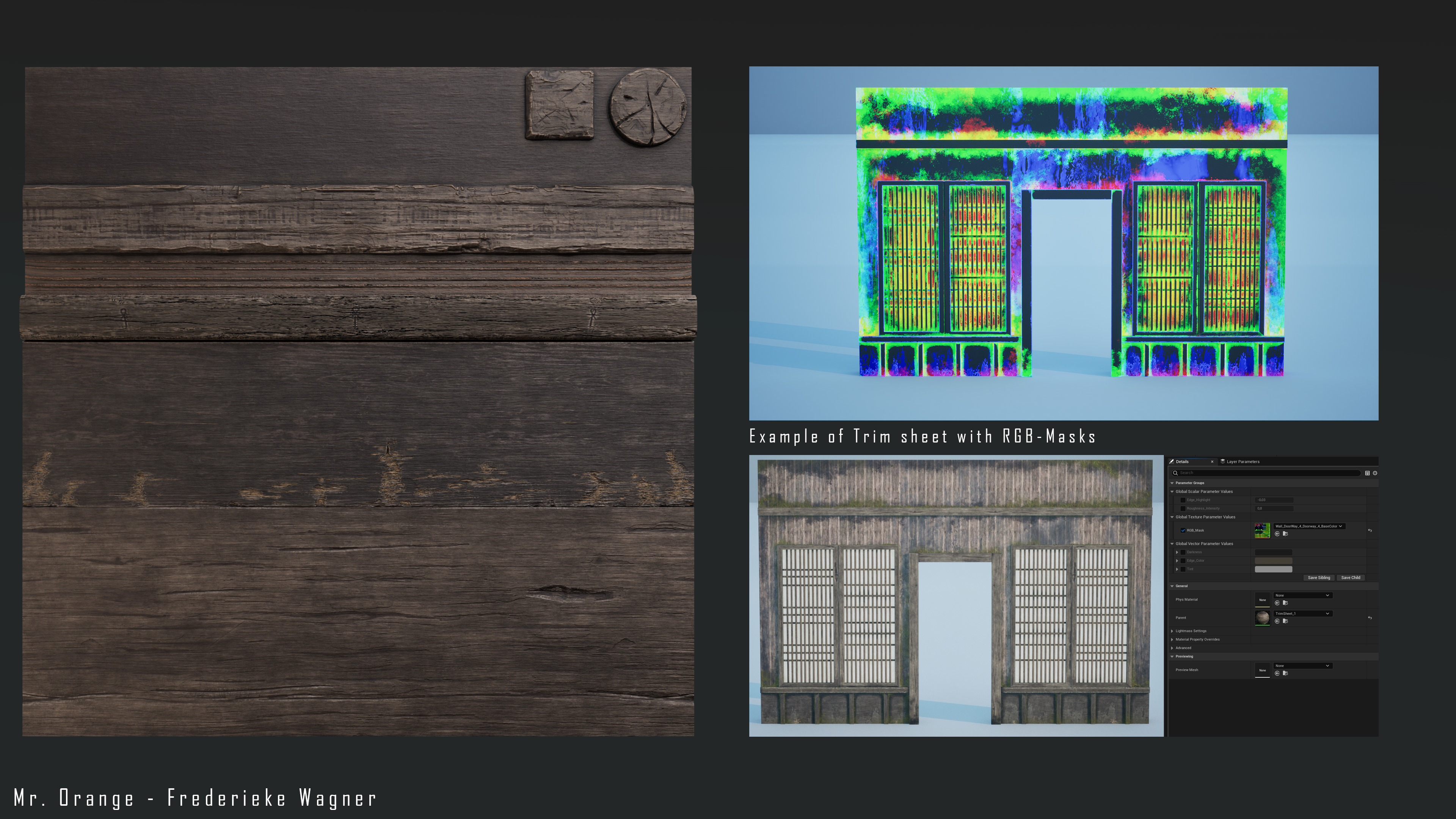Click the Save Sibling button

(1319, 577)
